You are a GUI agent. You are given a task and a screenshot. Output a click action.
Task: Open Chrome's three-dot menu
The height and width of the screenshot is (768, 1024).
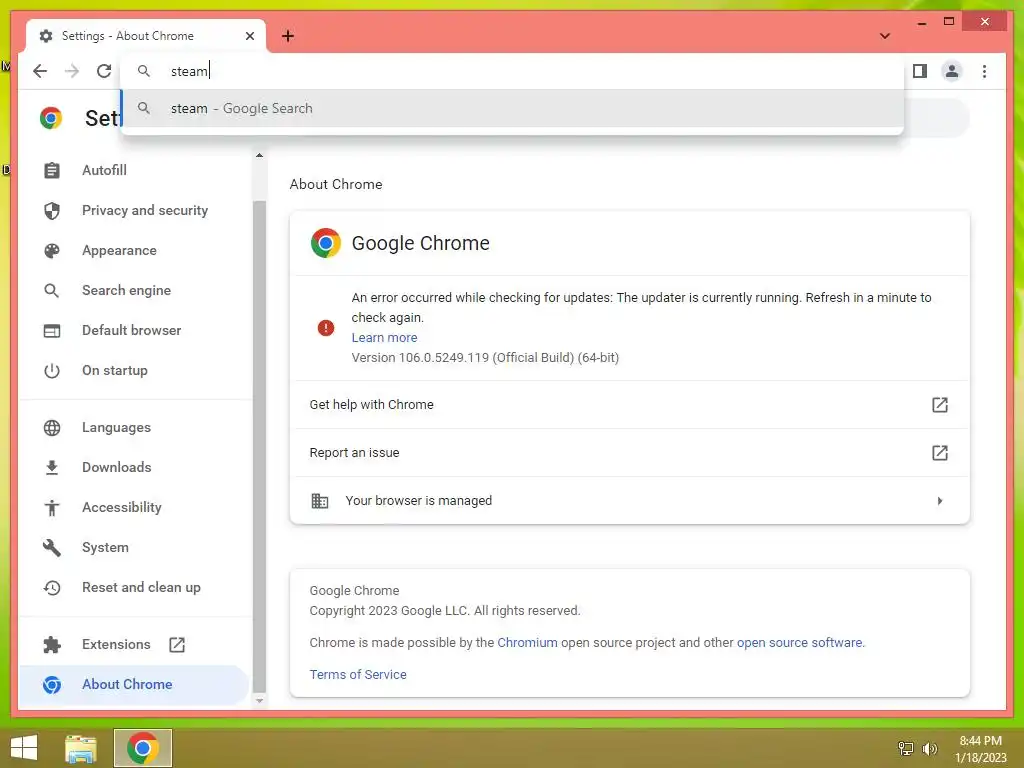pyautogui.click(x=984, y=71)
